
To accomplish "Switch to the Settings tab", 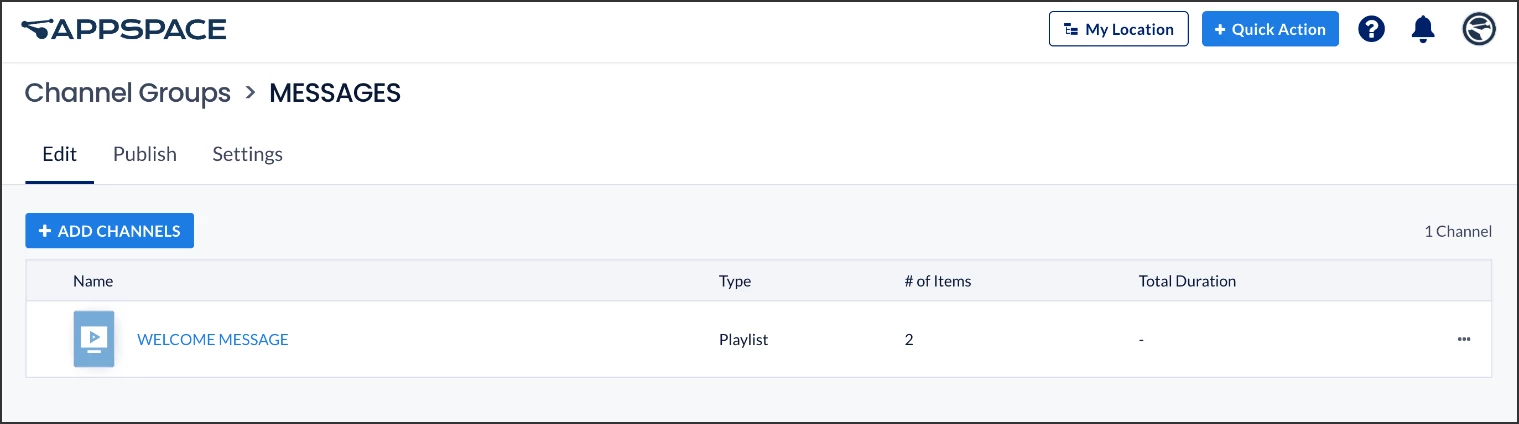I will 247,154.
